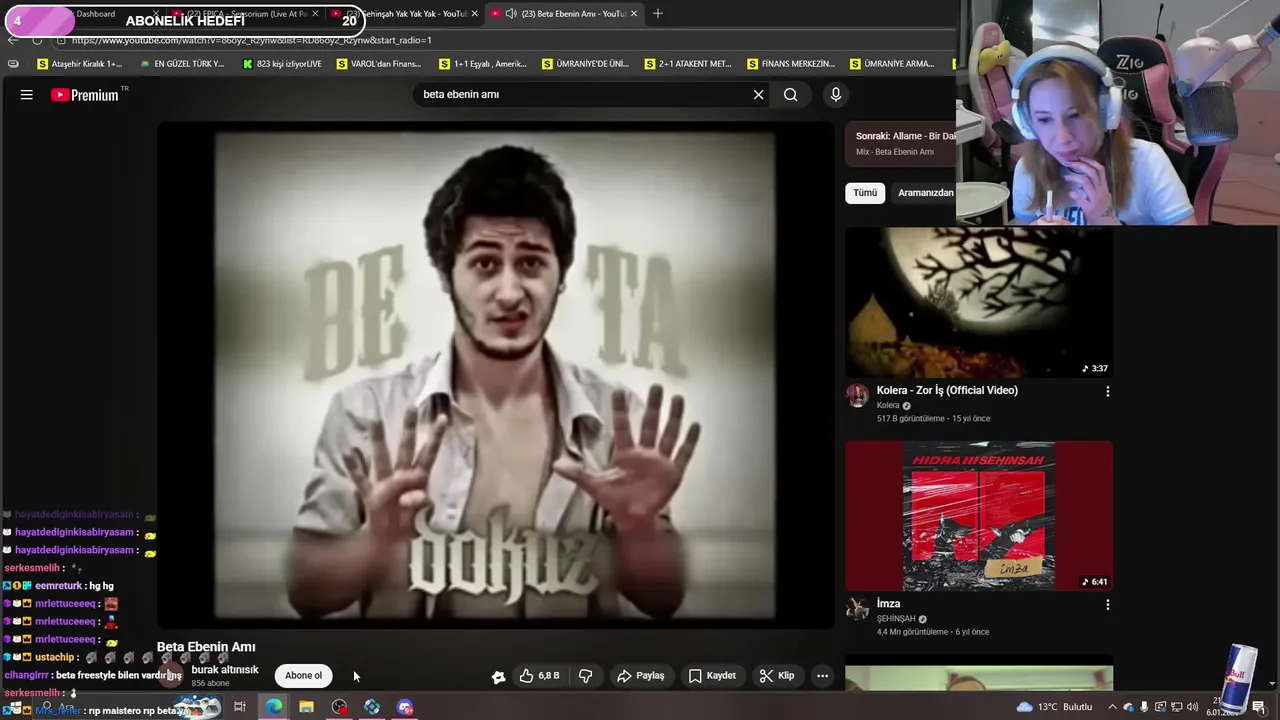Open the YouTube hamburger guide menu
Screen dimensions: 1280x720
tap(27, 94)
